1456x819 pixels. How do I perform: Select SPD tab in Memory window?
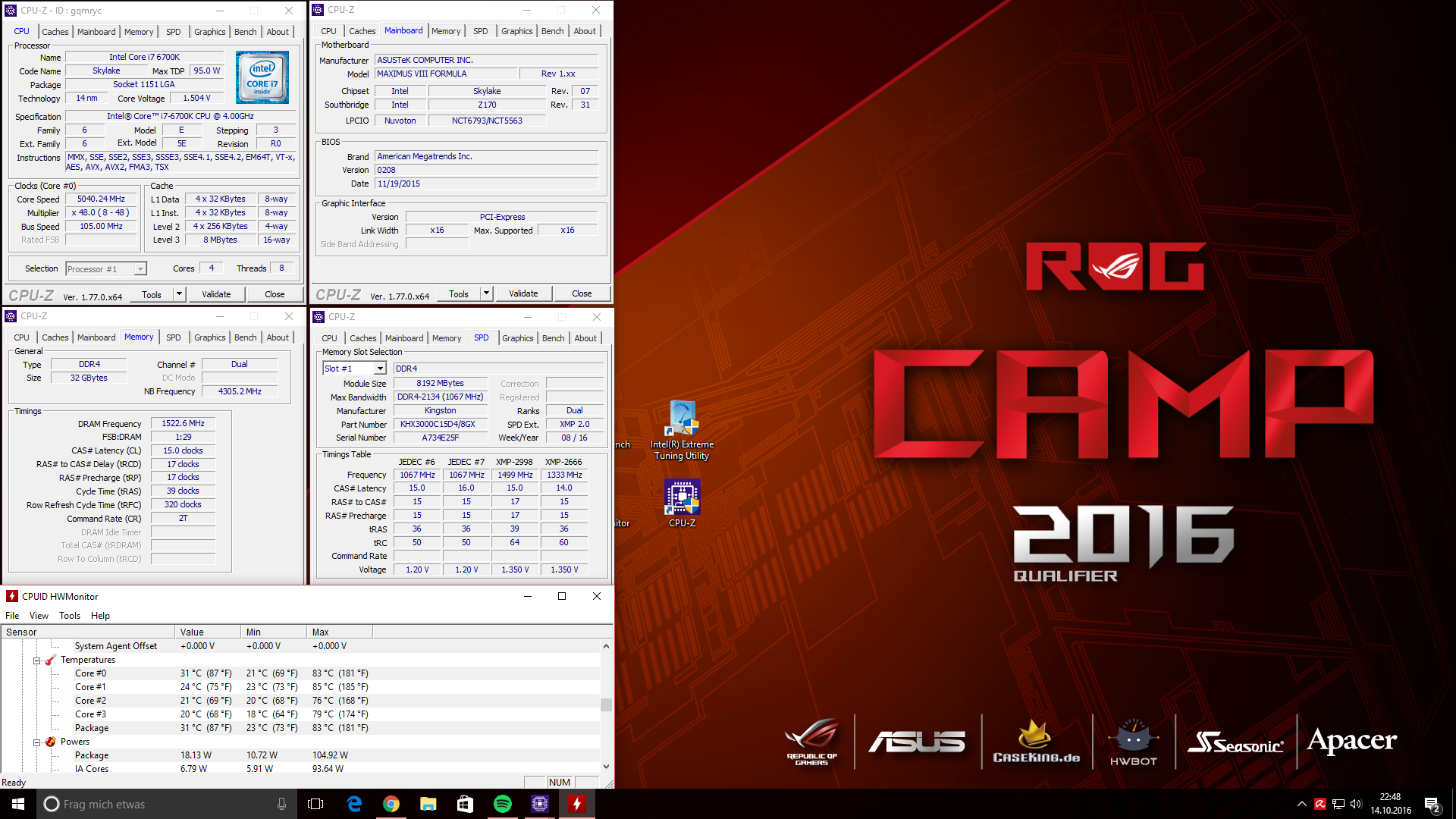click(174, 337)
